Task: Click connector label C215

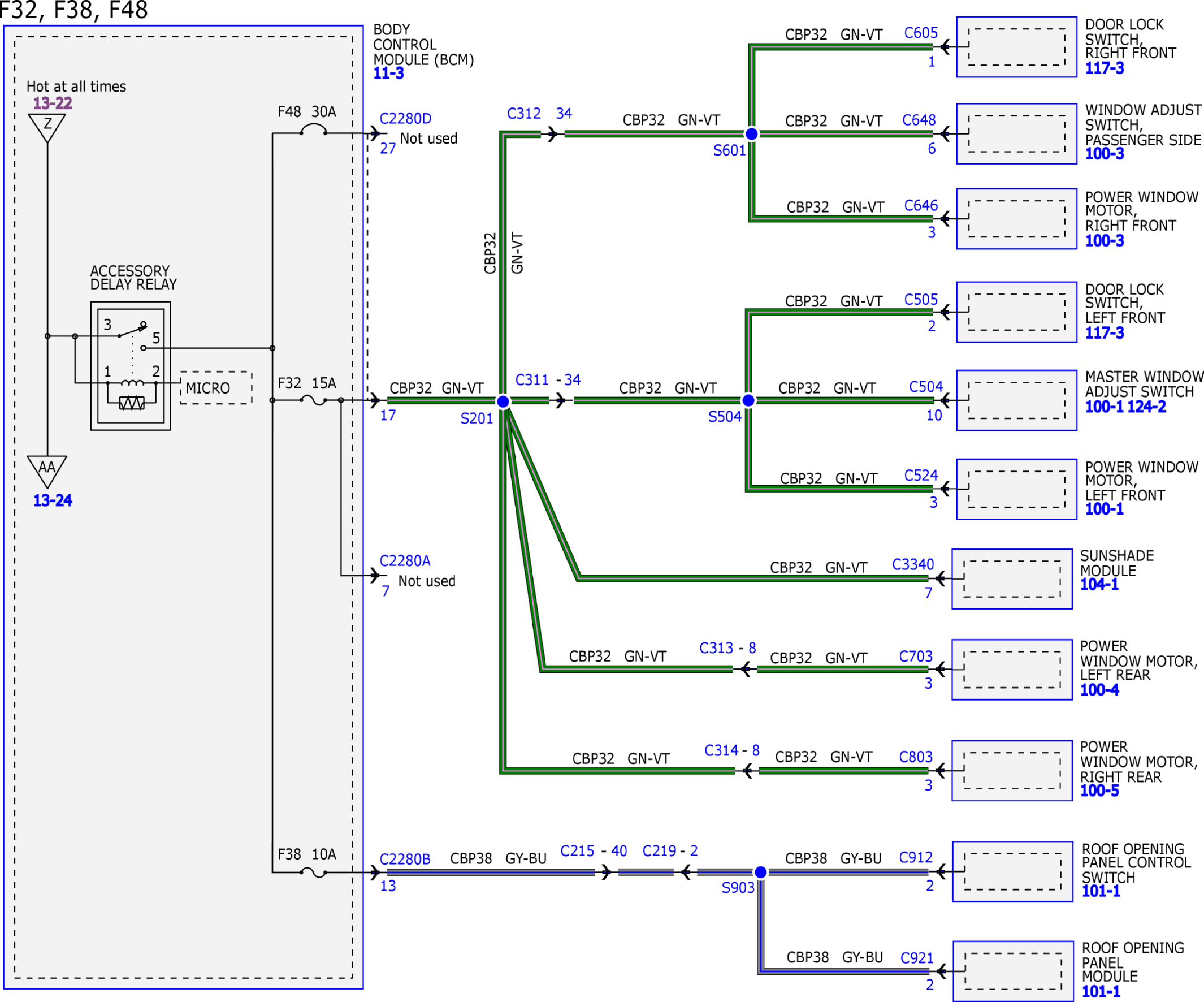Action: [577, 851]
